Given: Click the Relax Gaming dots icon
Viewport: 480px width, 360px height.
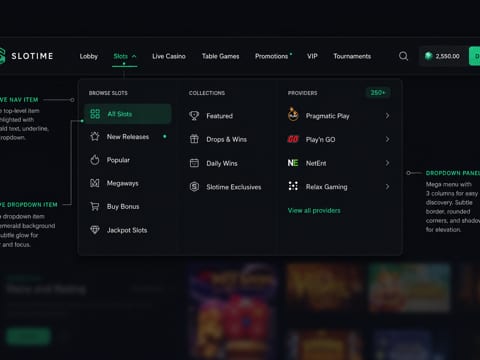Looking at the screenshot, I should 293,186.
